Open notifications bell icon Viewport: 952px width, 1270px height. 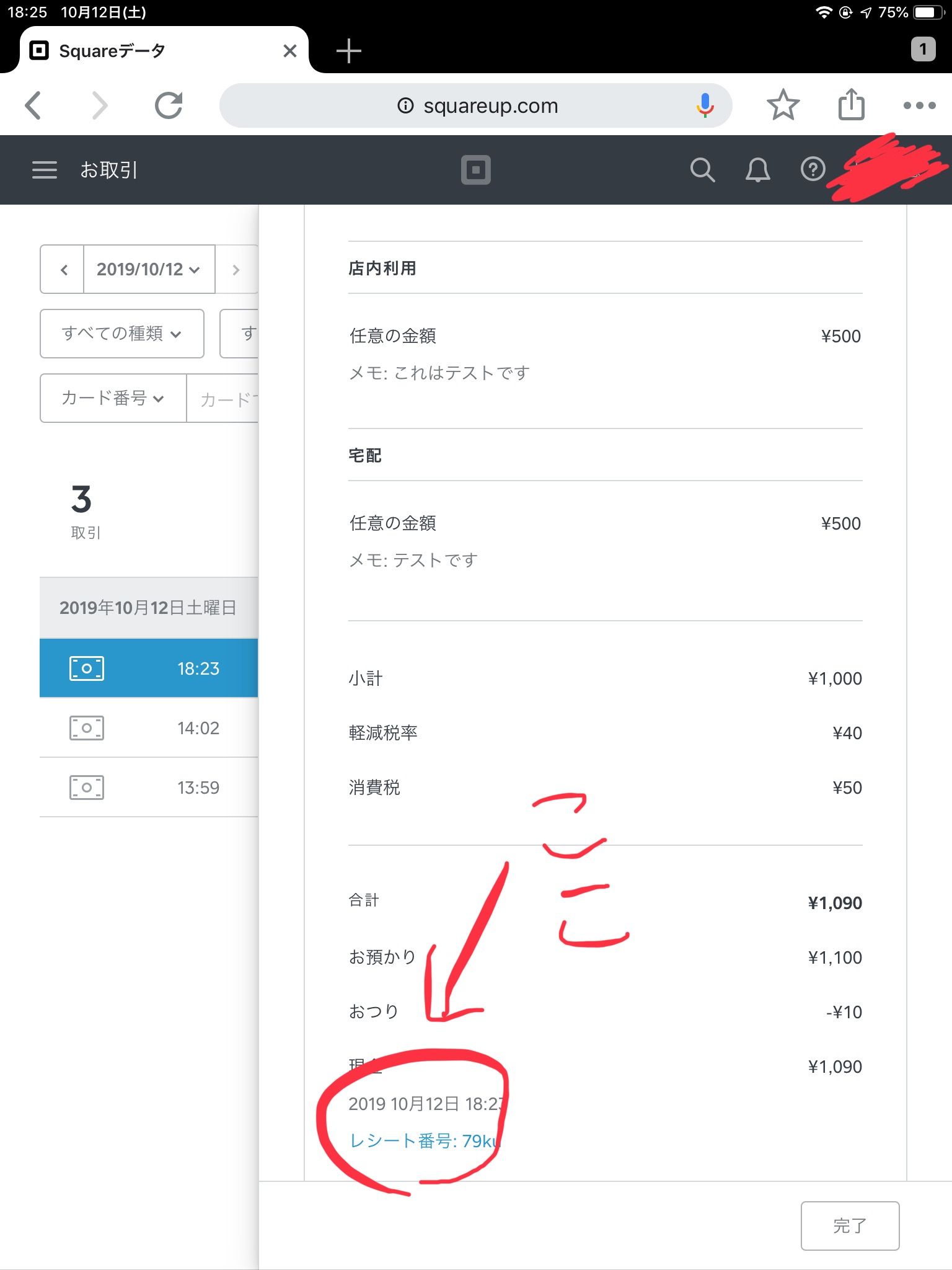click(x=757, y=170)
